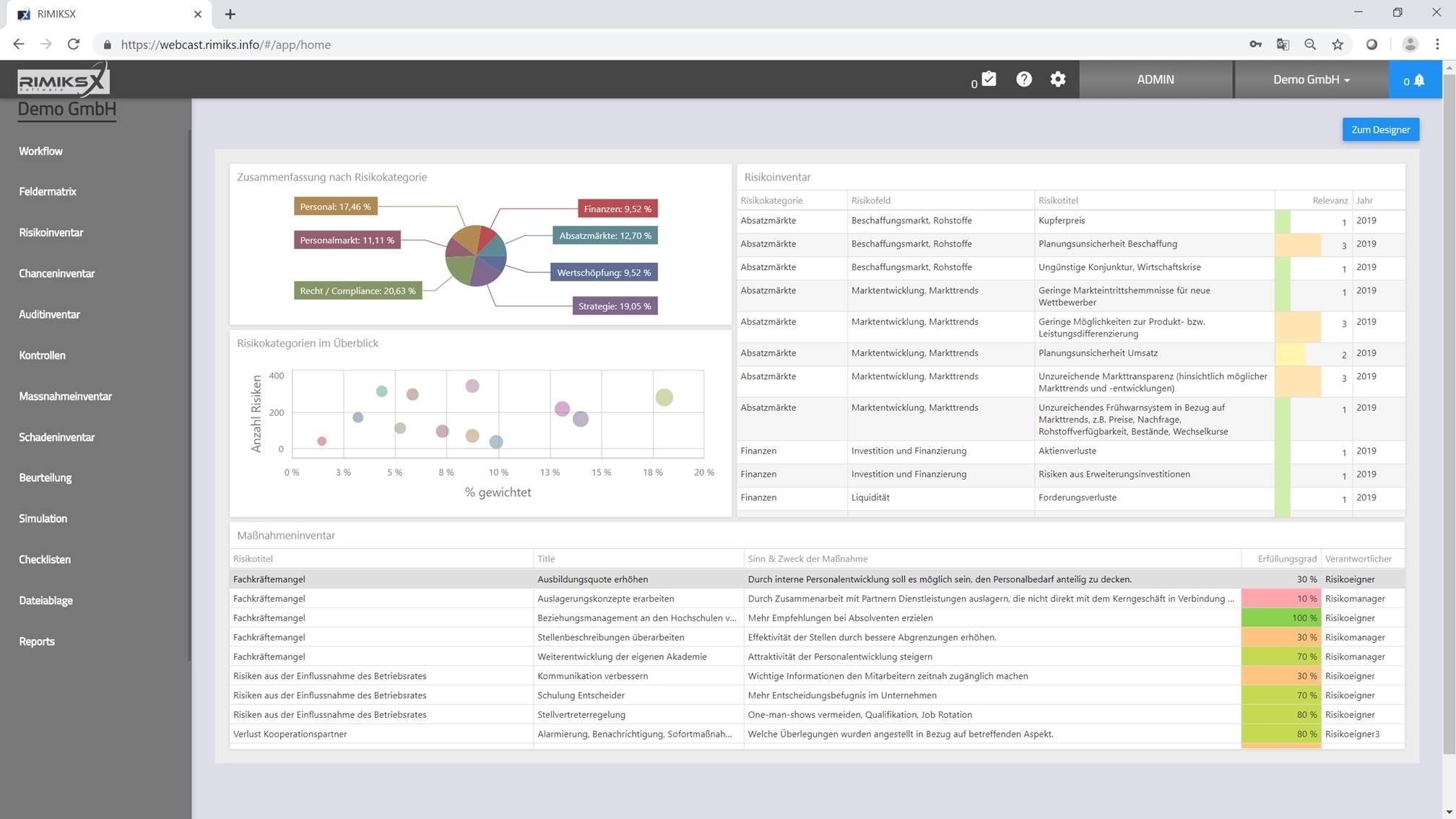Viewport: 1456px width, 819px height.
Task: Go to Reports in the sidebar
Action: pyautogui.click(x=37, y=641)
